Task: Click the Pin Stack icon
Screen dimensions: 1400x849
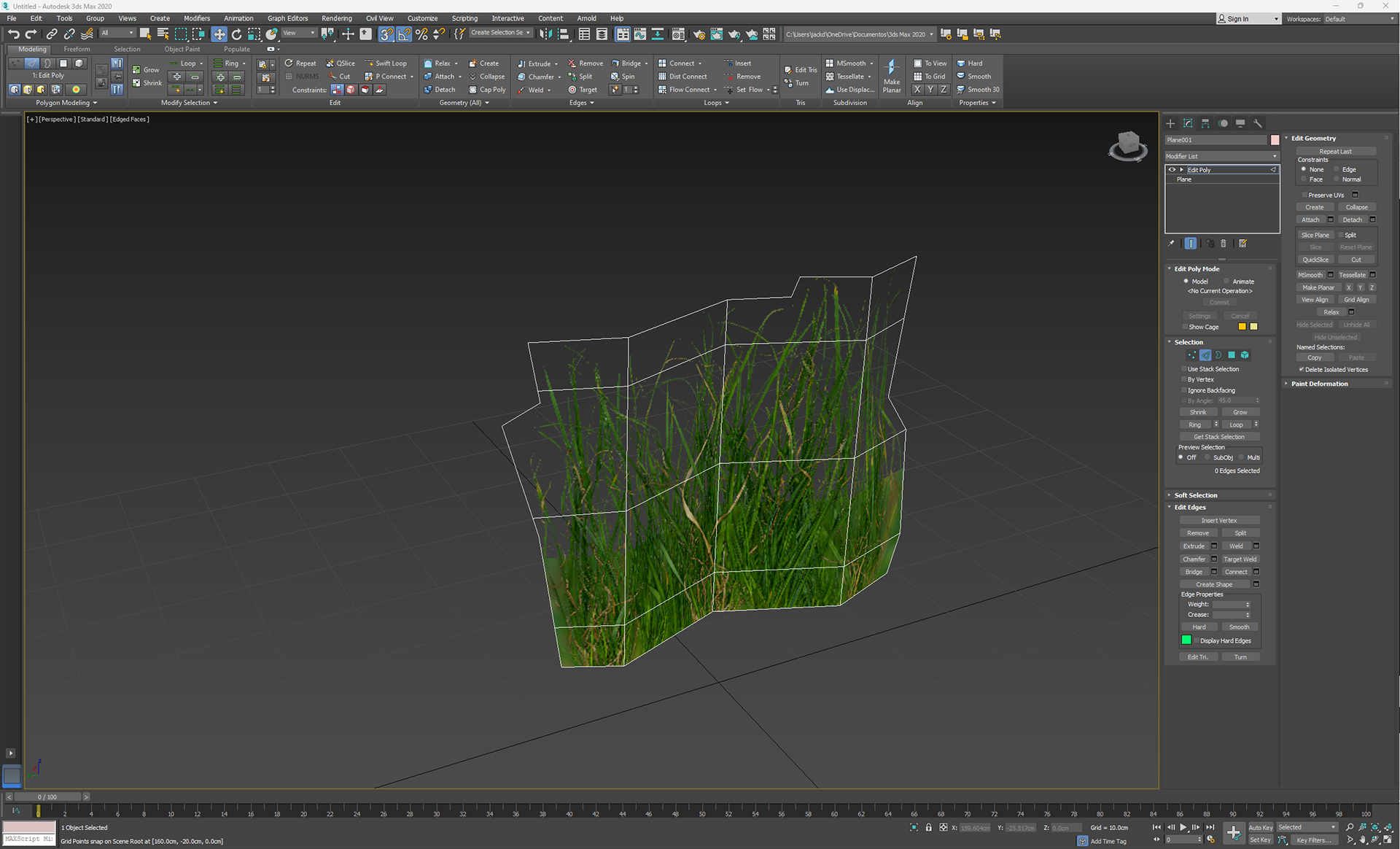Action: 1171,244
